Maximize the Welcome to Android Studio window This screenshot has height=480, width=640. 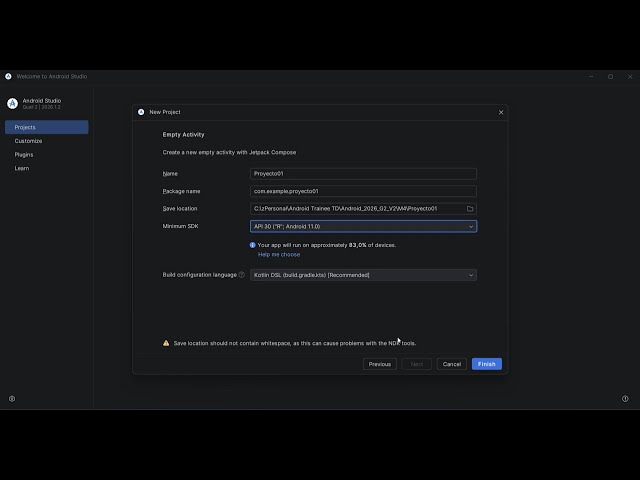[610, 76]
